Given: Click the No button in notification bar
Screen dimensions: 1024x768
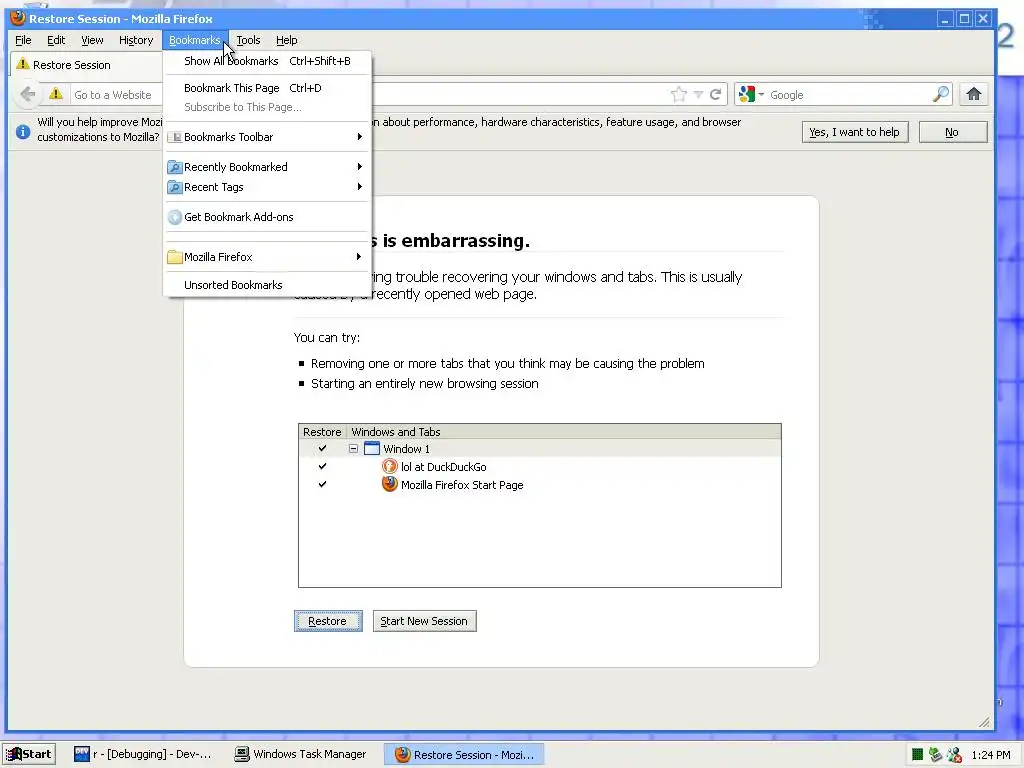Looking at the screenshot, I should pos(952,132).
